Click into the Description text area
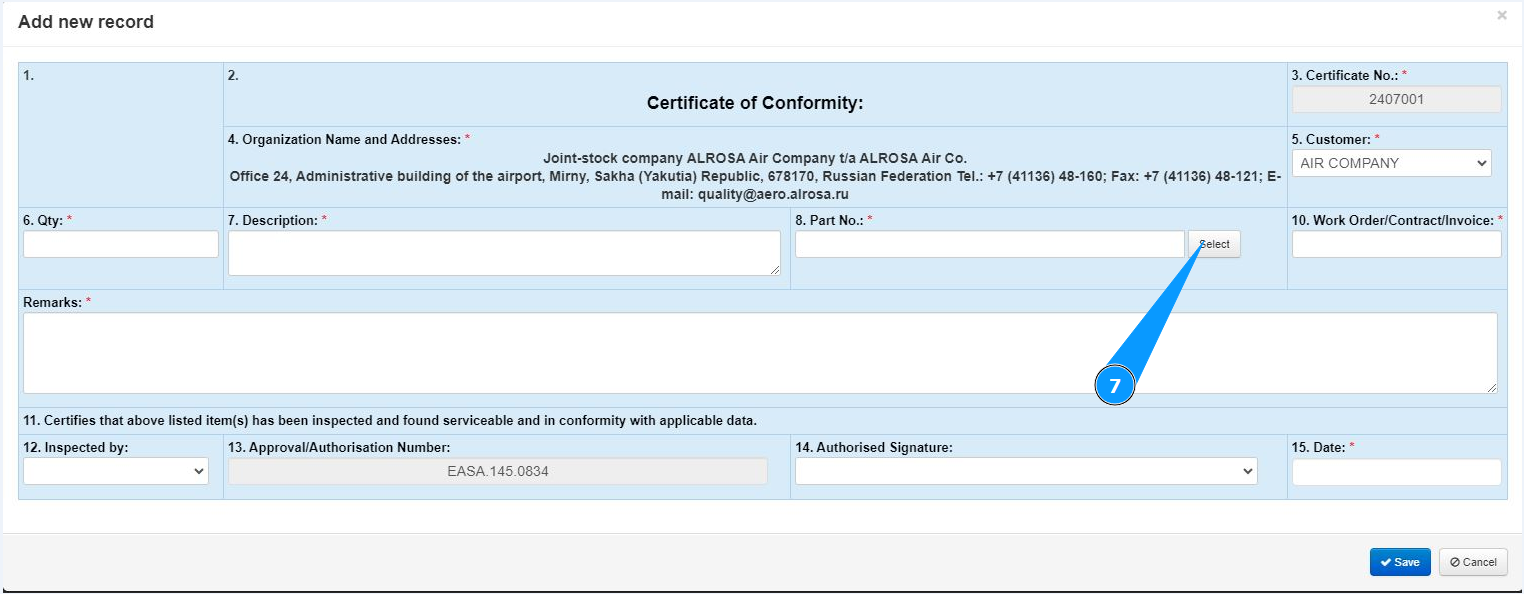 click(x=503, y=253)
